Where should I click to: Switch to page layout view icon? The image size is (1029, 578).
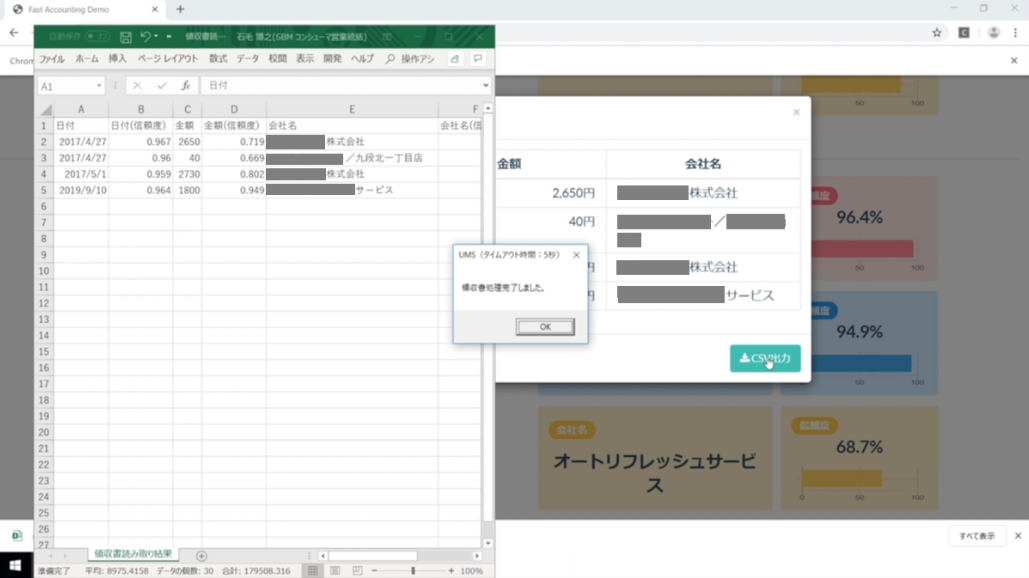pyautogui.click(x=334, y=571)
